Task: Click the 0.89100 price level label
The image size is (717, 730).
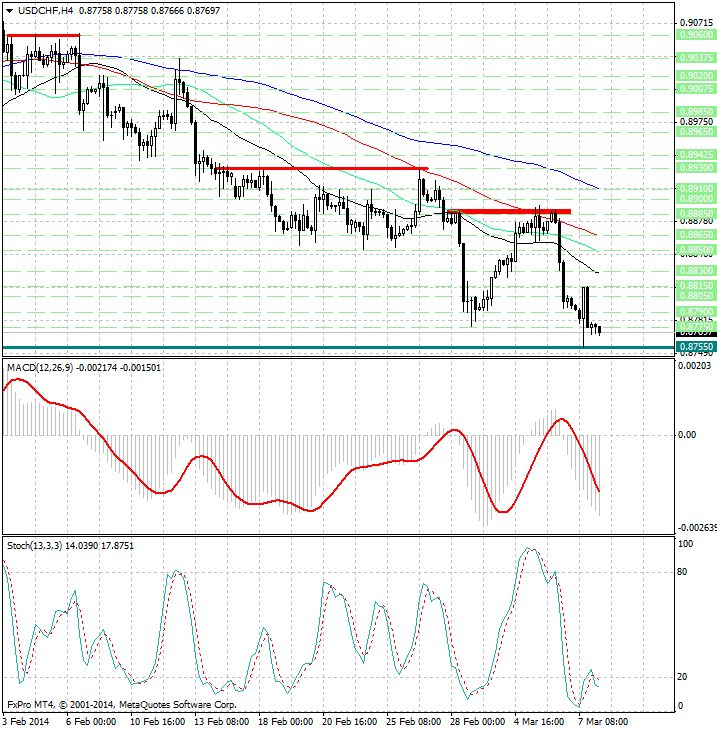Action: [x=696, y=189]
